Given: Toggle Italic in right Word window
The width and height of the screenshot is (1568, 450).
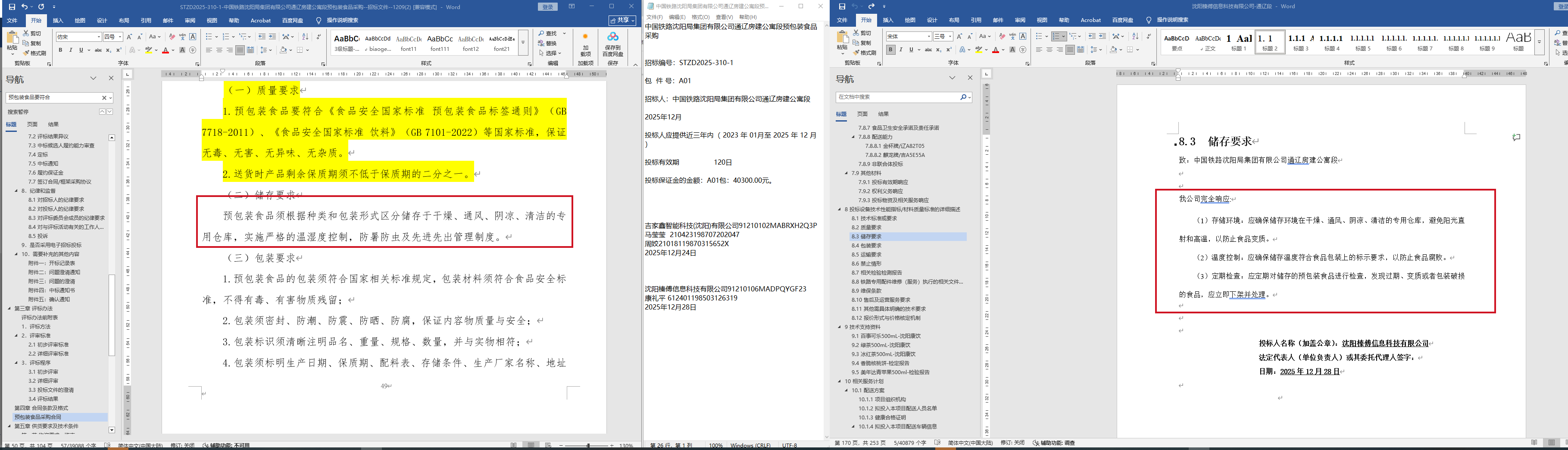Looking at the screenshot, I should pyautogui.click(x=901, y=50).
